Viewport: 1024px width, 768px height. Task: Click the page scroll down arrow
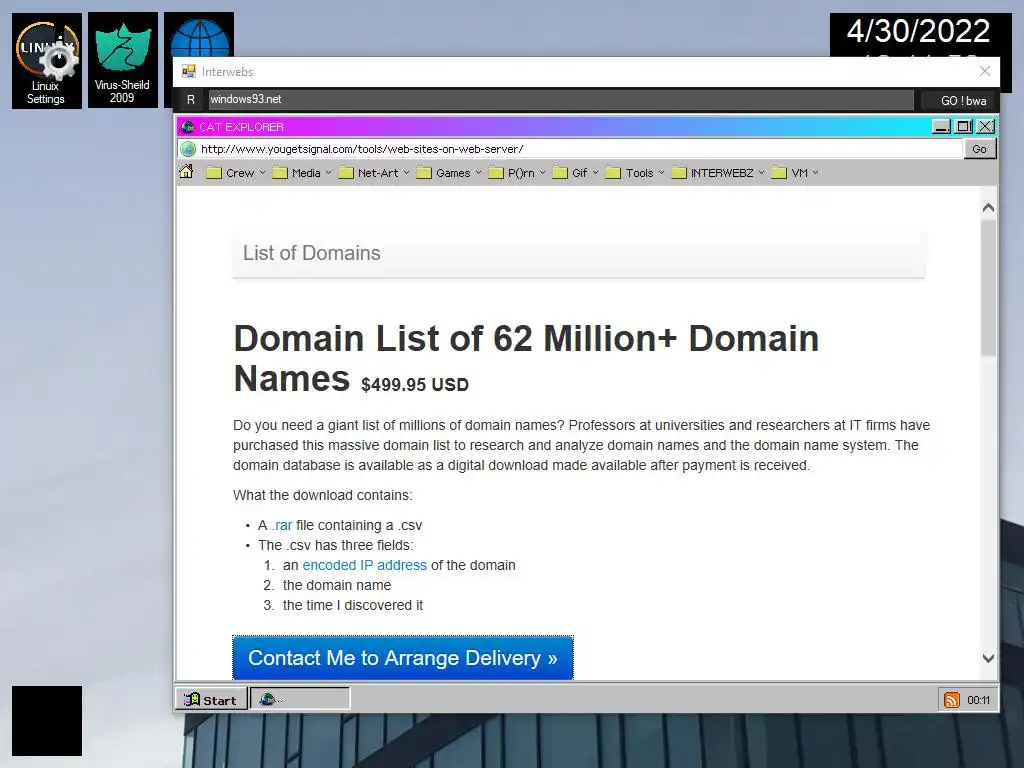click(x=988, y=658)
